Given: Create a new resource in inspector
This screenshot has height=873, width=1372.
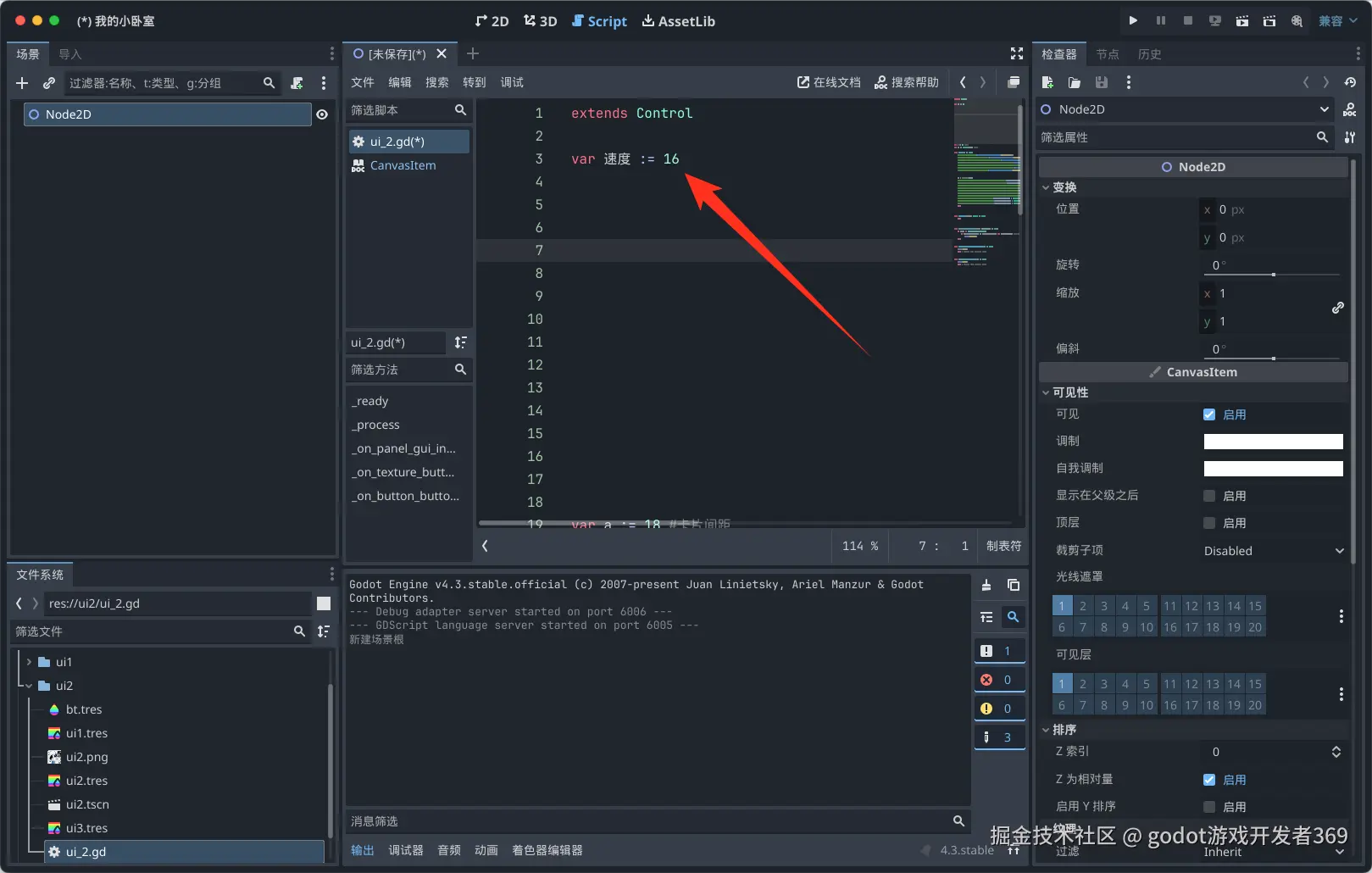Looking at the screenshot, I should click(x=1047, y=82).
